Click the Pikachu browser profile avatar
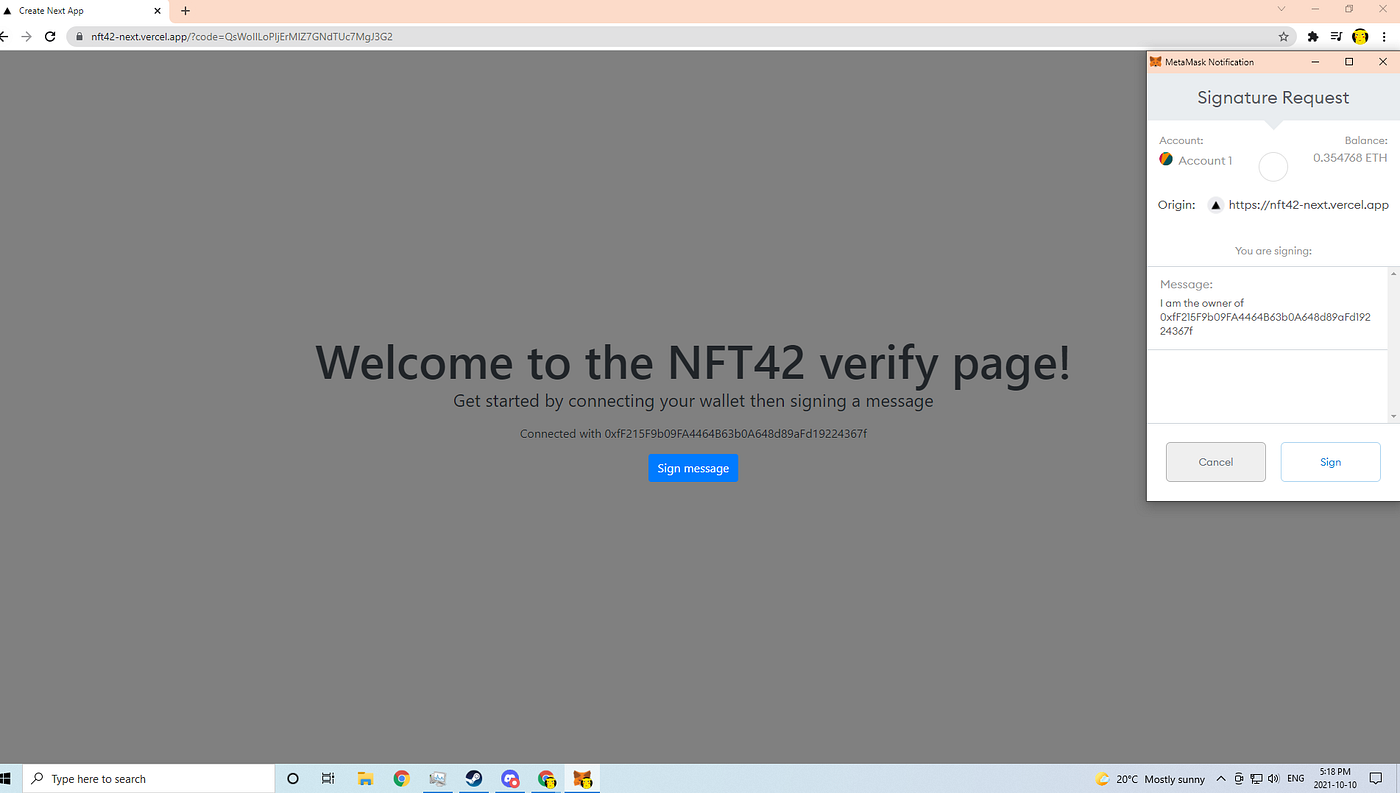The image size is (1400, 793). (1360, 36)
